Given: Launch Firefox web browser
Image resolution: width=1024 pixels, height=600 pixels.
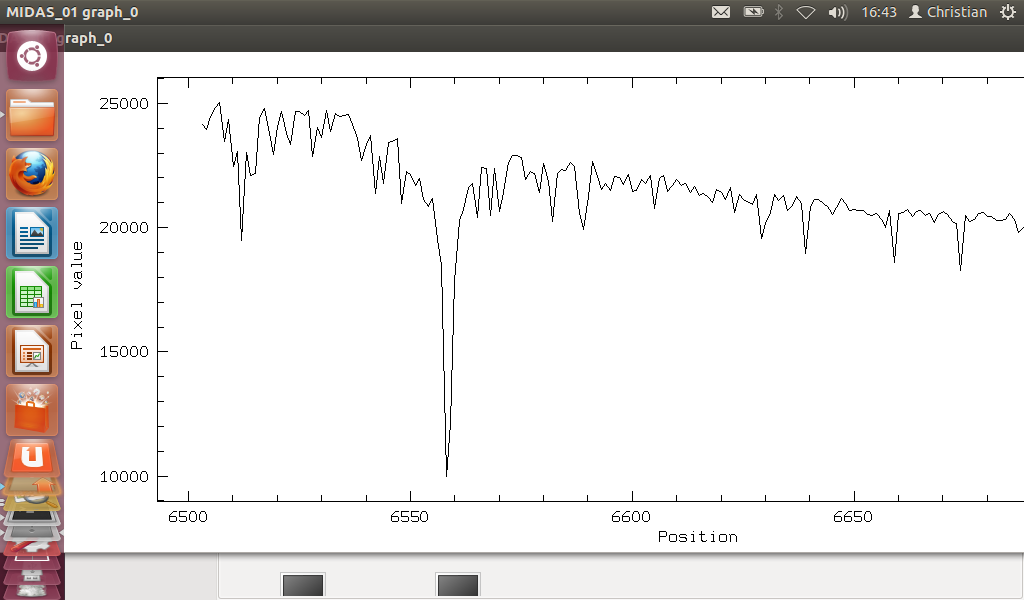Looking at the screenshot, I should 32,174.
